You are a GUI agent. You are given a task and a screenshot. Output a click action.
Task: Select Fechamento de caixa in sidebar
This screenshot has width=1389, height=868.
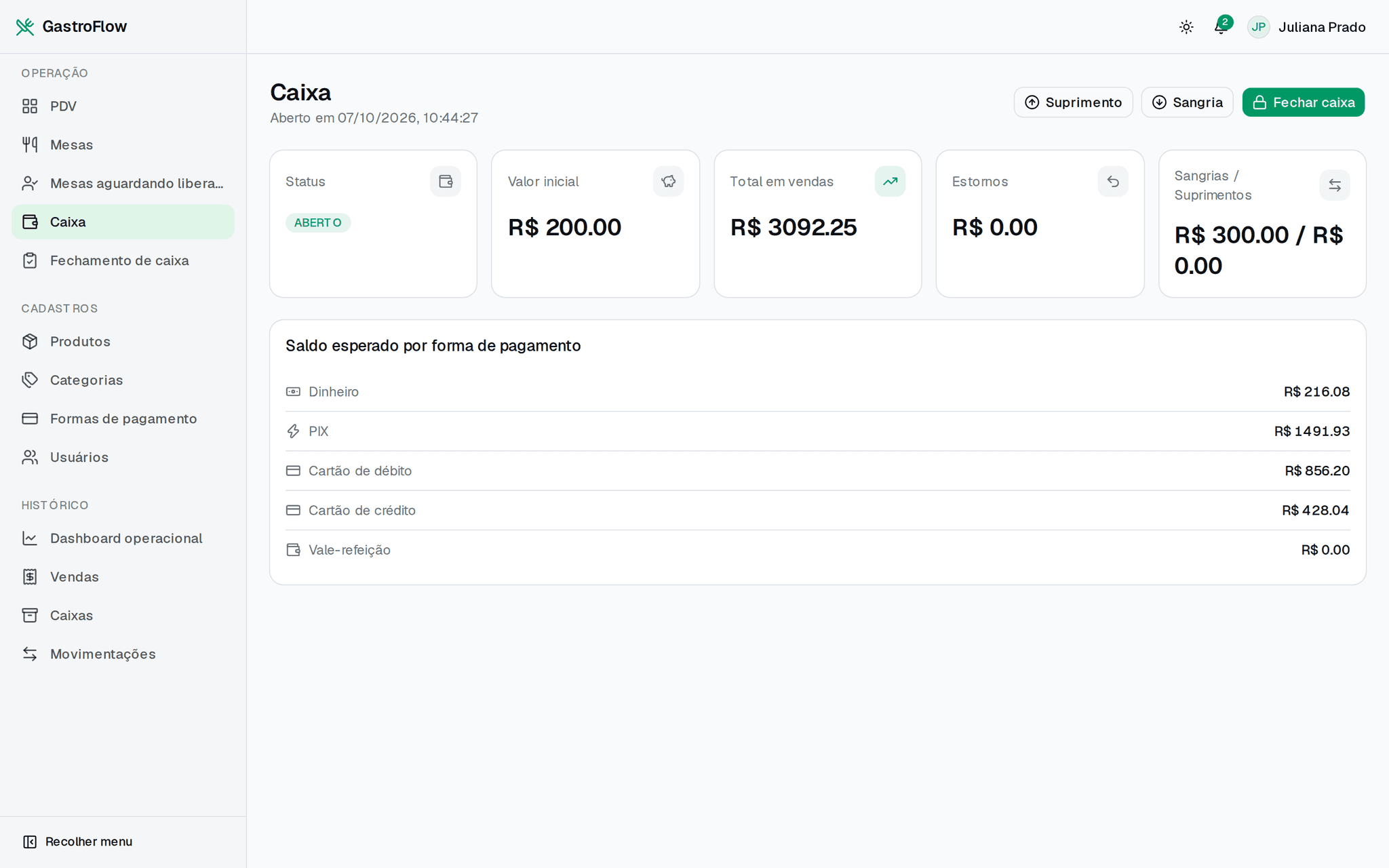[123, 260]
